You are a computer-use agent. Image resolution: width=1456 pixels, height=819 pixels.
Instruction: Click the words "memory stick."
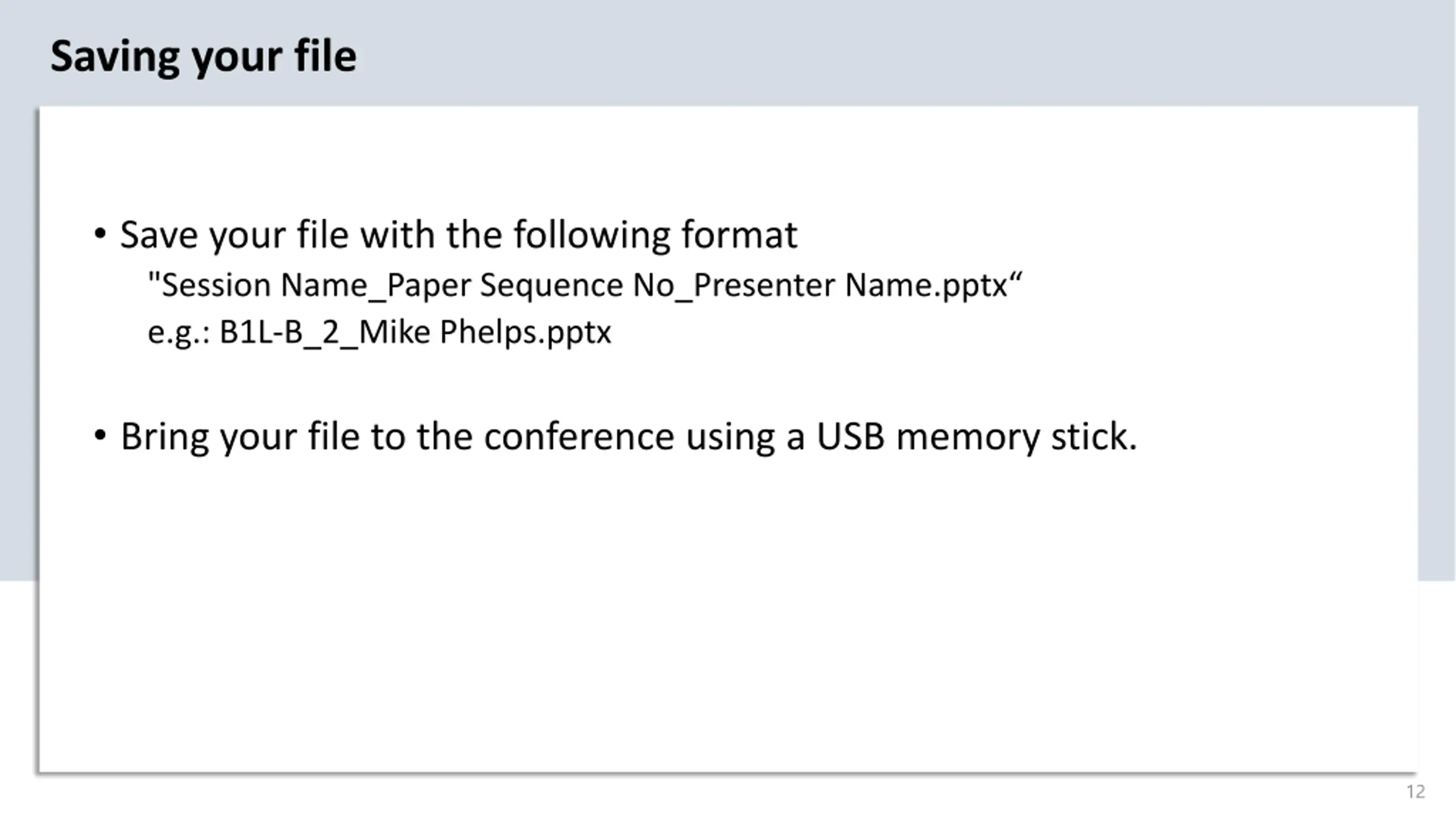pos(1017,437)
